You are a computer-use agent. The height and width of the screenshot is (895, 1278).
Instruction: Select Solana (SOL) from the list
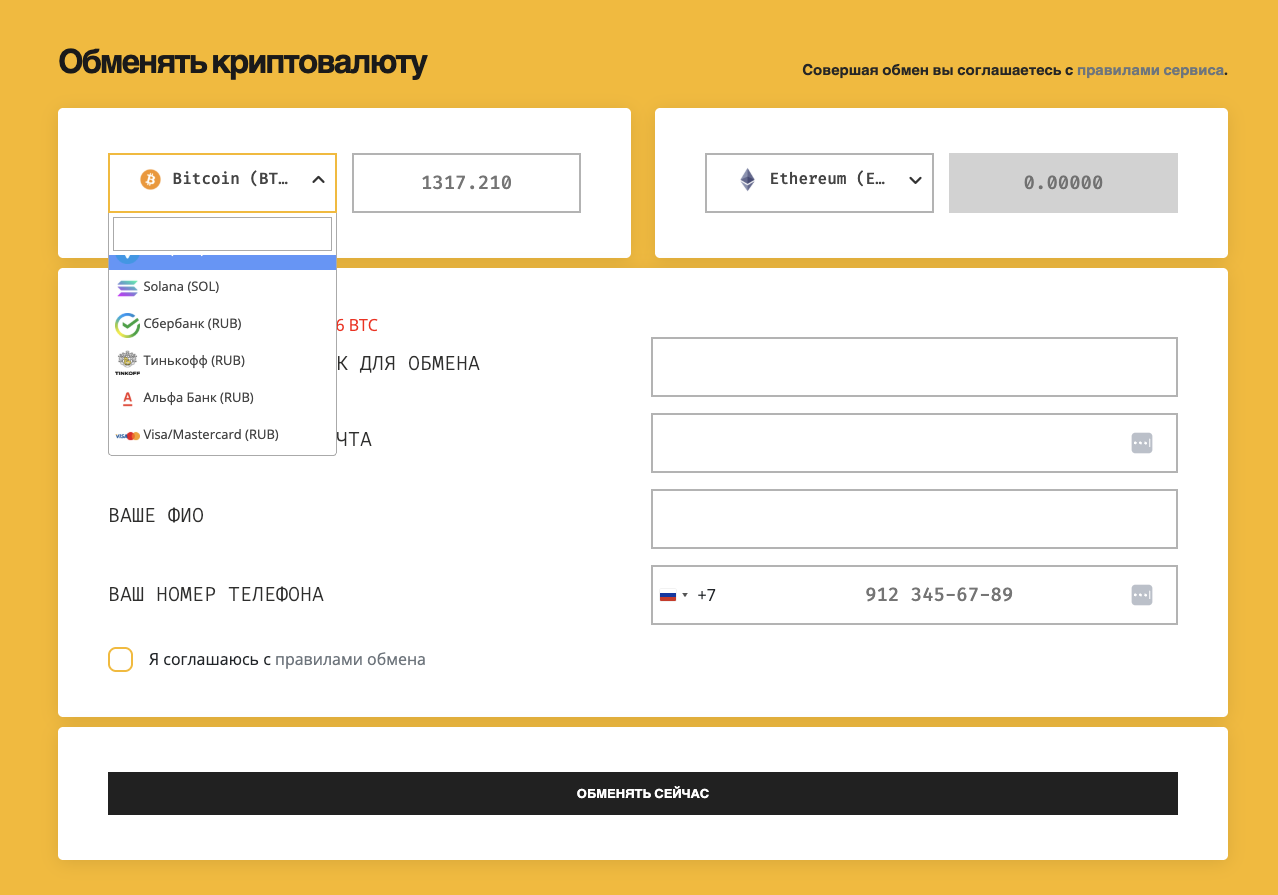tap(222, 287)
